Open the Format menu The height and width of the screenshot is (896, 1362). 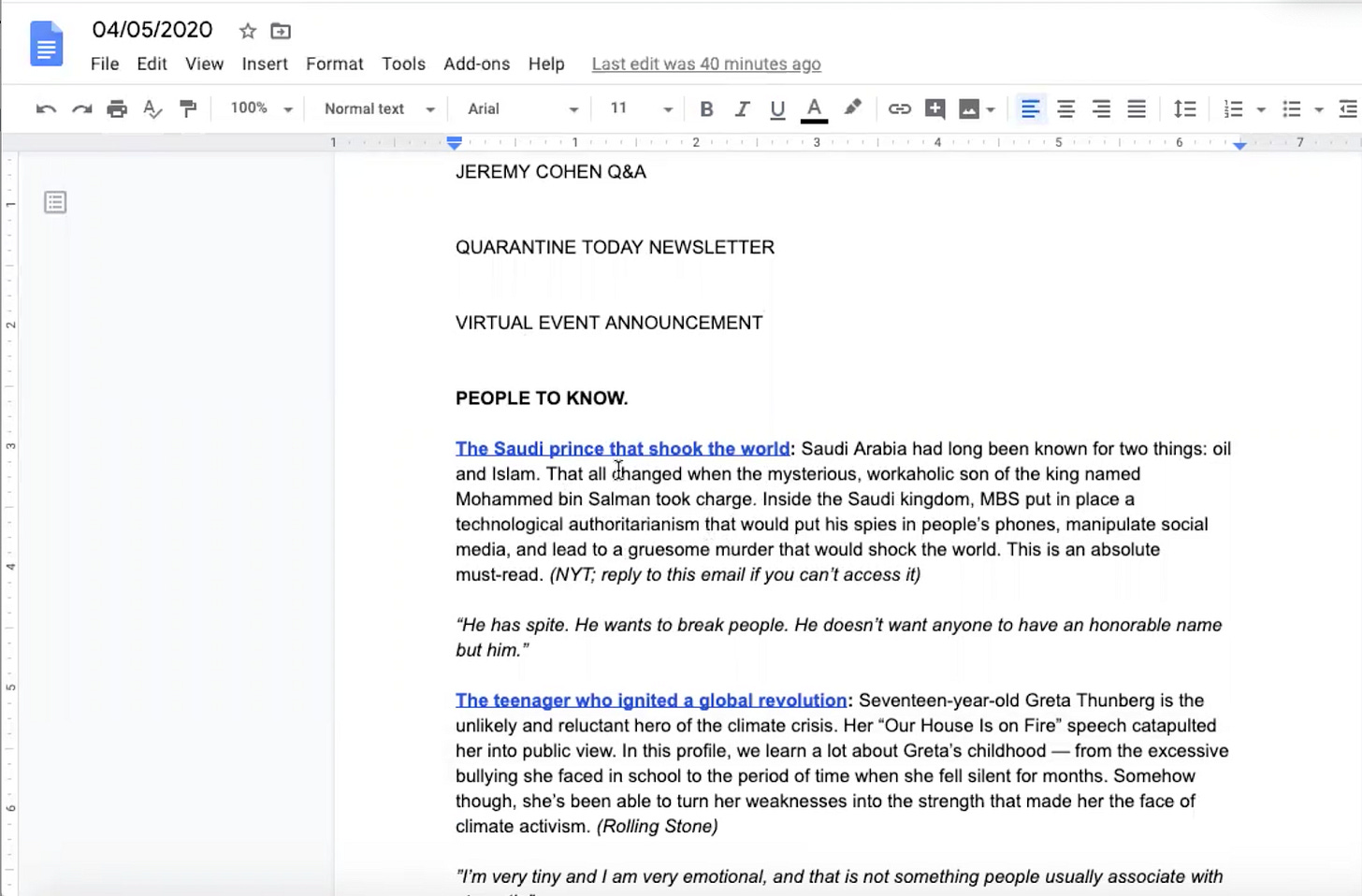pyautogui.click(x=334, y=64)
